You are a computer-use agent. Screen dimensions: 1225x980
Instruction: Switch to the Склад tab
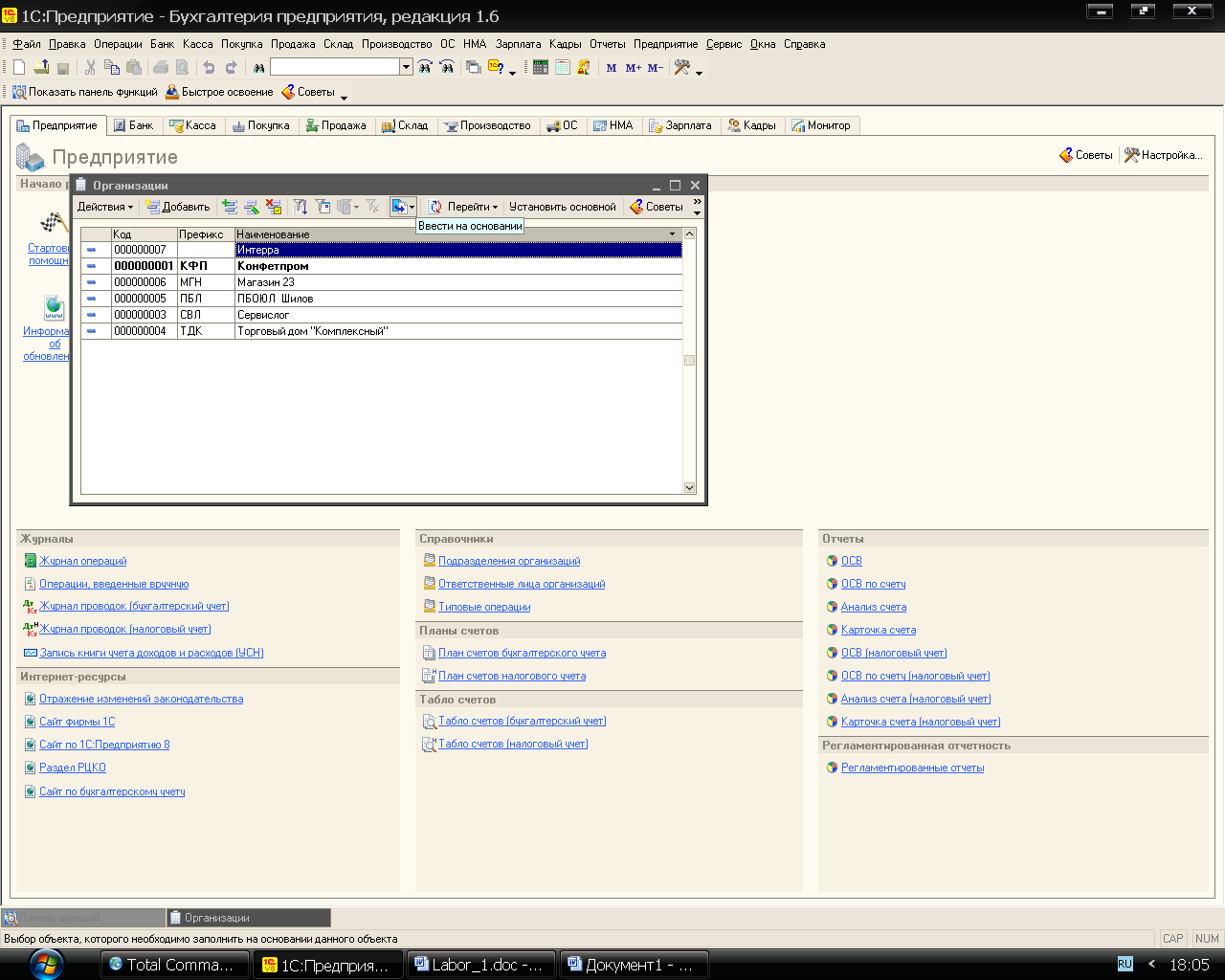pos(405,125)
